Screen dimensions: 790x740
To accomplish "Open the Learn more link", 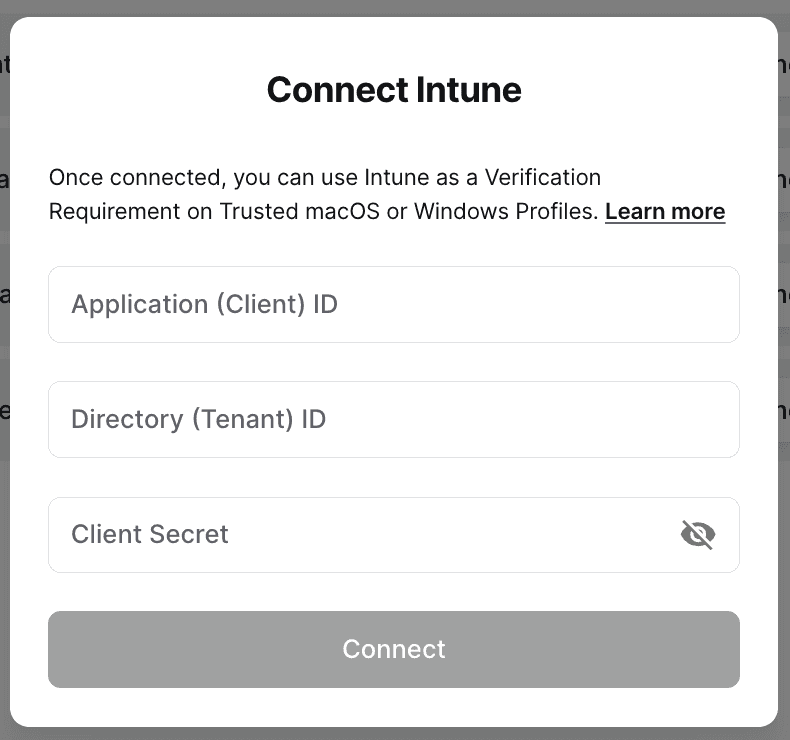I will [665, 212].
